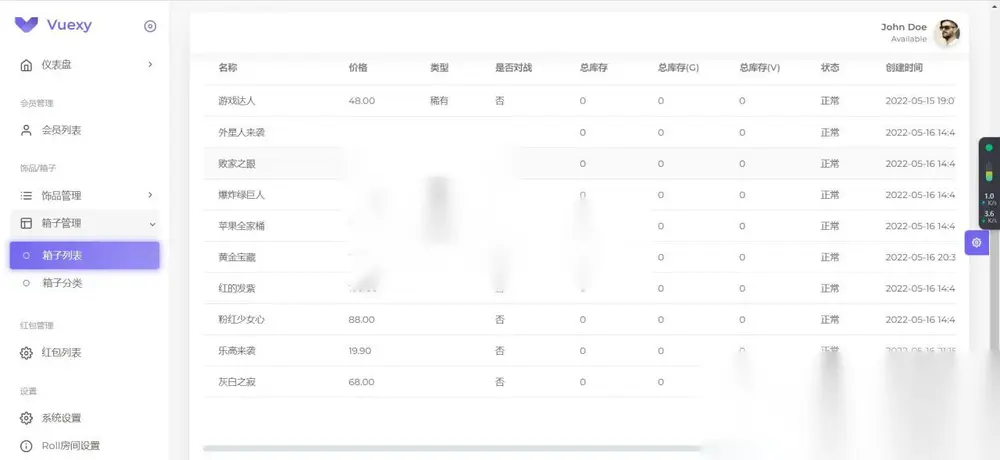Screen dimensions: 1000x460
Task: Open the John Doe avatar menu
Action: click(947, 33)
